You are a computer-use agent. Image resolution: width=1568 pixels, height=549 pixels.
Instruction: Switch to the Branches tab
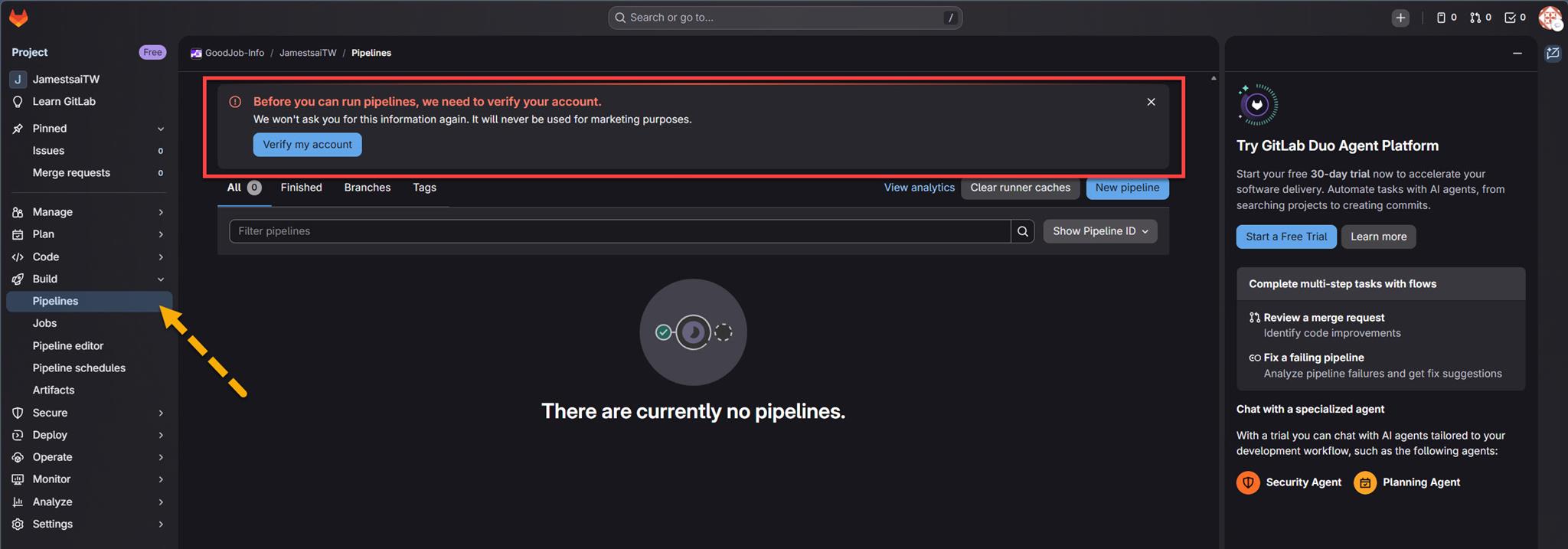click(367, 188)
